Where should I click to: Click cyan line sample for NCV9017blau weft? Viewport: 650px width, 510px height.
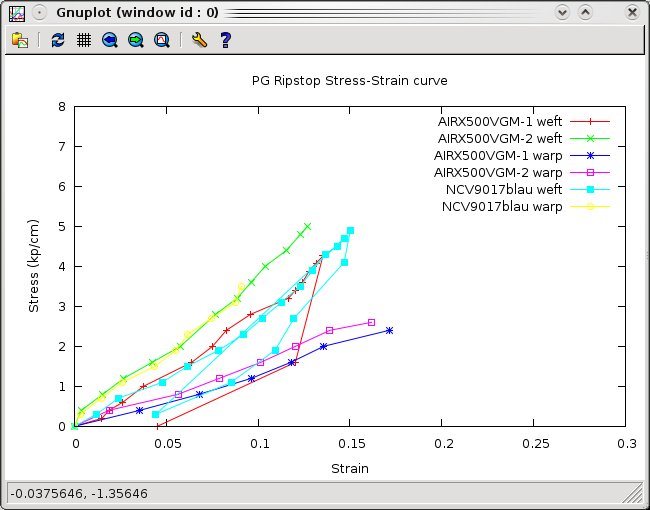(590, 189)
